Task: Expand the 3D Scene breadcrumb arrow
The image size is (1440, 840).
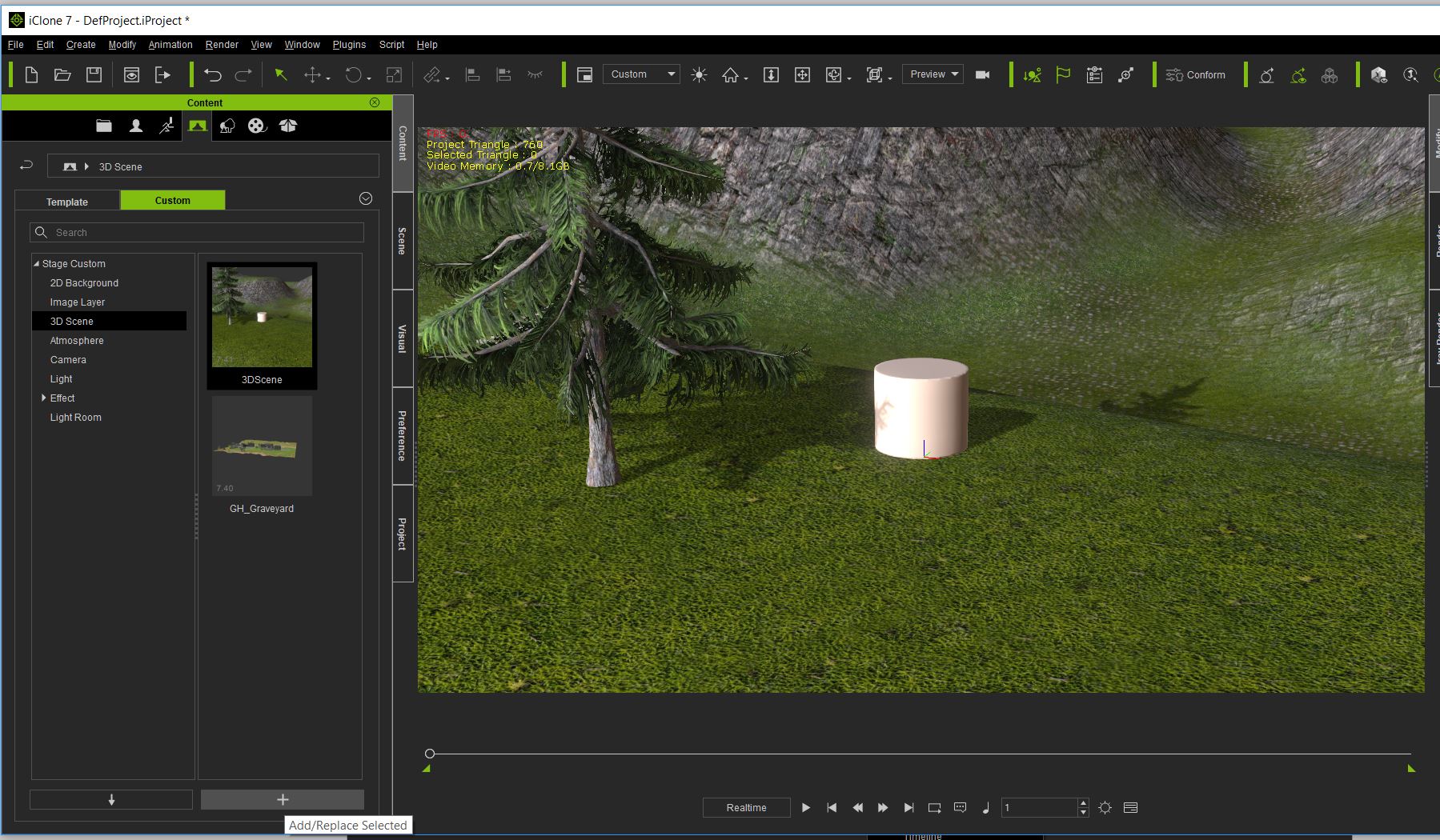Action: [86, 166]
